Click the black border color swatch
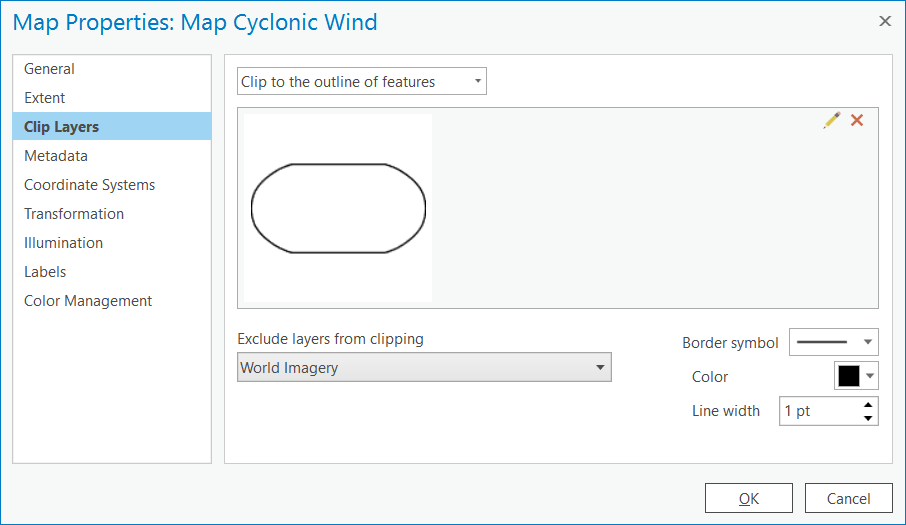 tap(849, 376)
